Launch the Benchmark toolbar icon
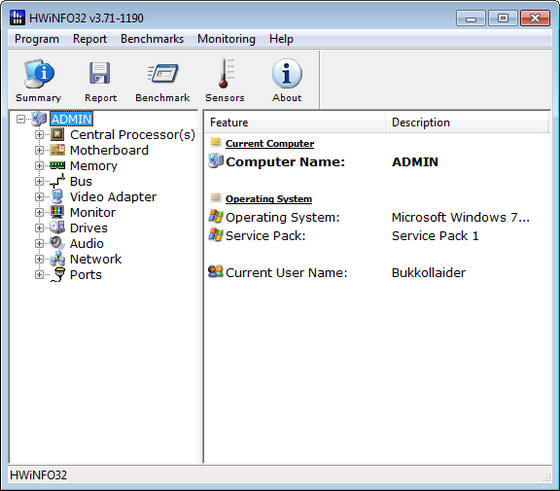Image resolution: width=560 pixels, height=491 pixels. point(162,73)
